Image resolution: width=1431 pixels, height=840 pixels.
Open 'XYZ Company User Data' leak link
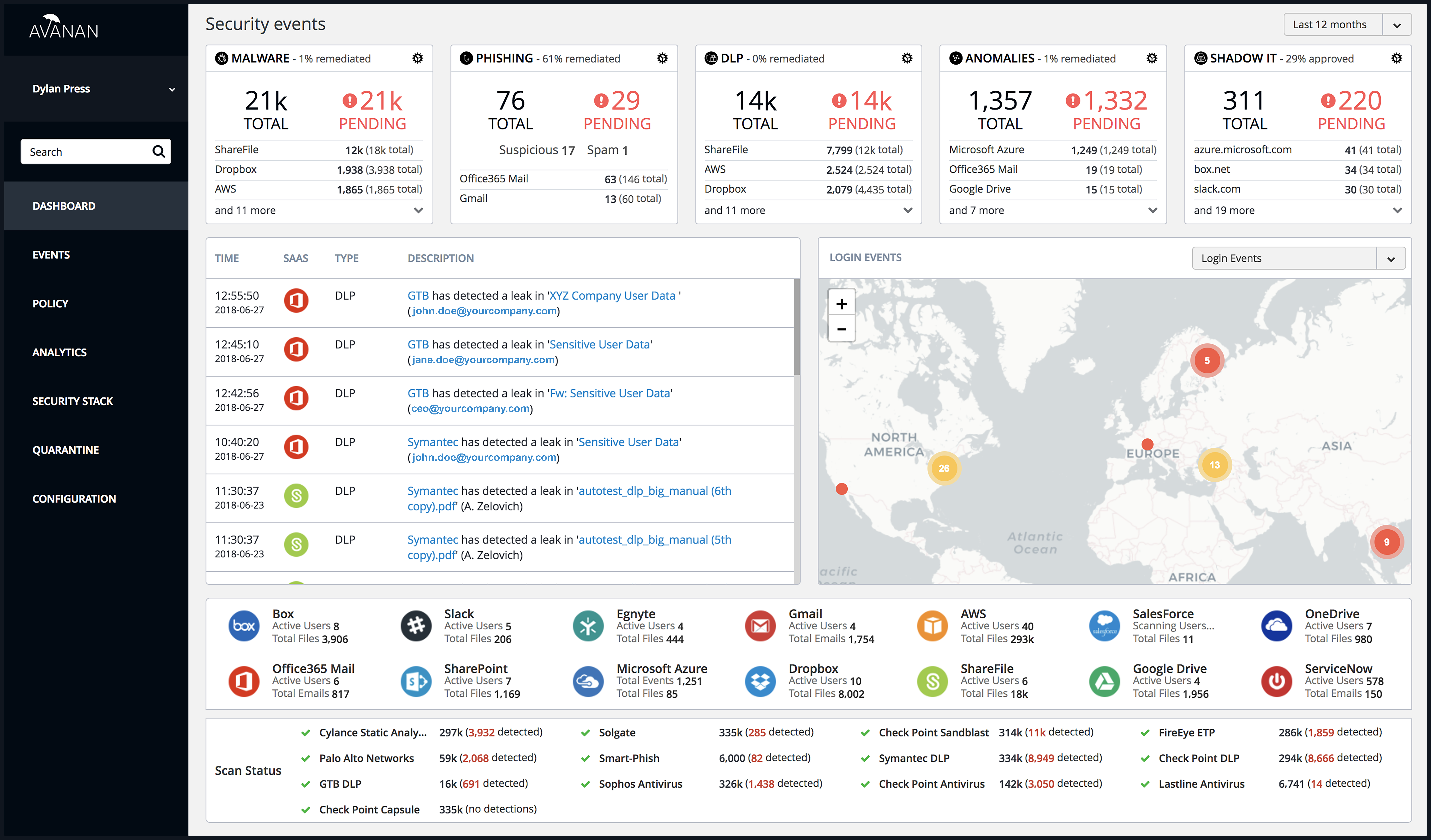point(612,296)
